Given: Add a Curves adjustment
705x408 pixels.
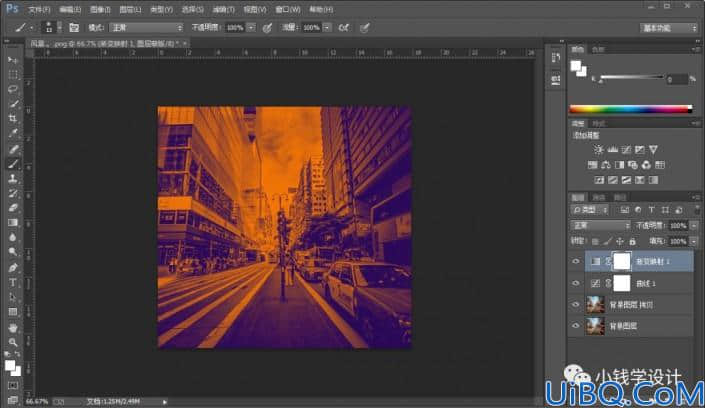Looking at the screenshot, I should coord(626,149).
